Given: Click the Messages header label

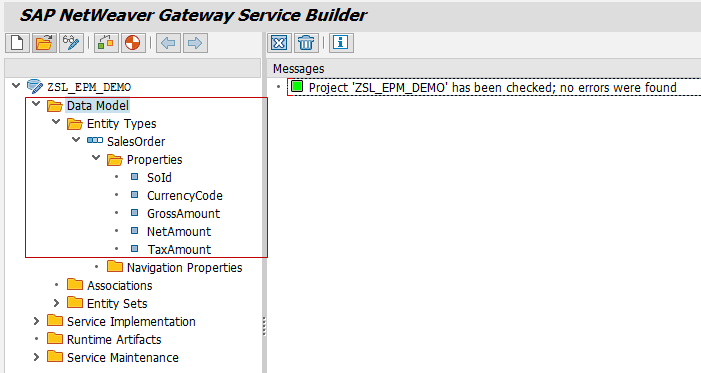Looking at the screenshot, I should 299,68.
